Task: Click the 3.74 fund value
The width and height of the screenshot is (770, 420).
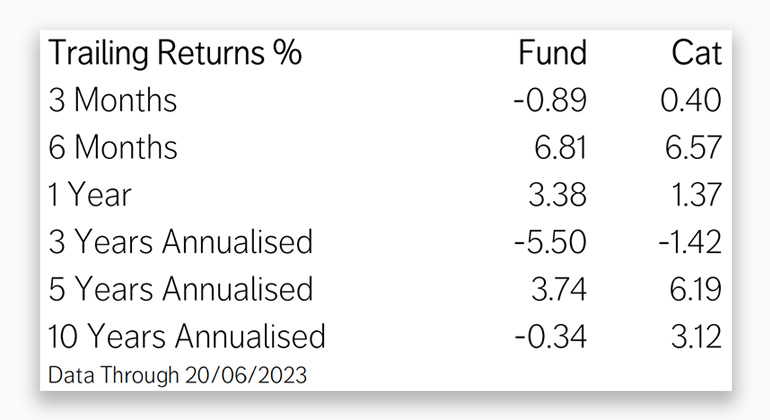Action: [558, 288]
